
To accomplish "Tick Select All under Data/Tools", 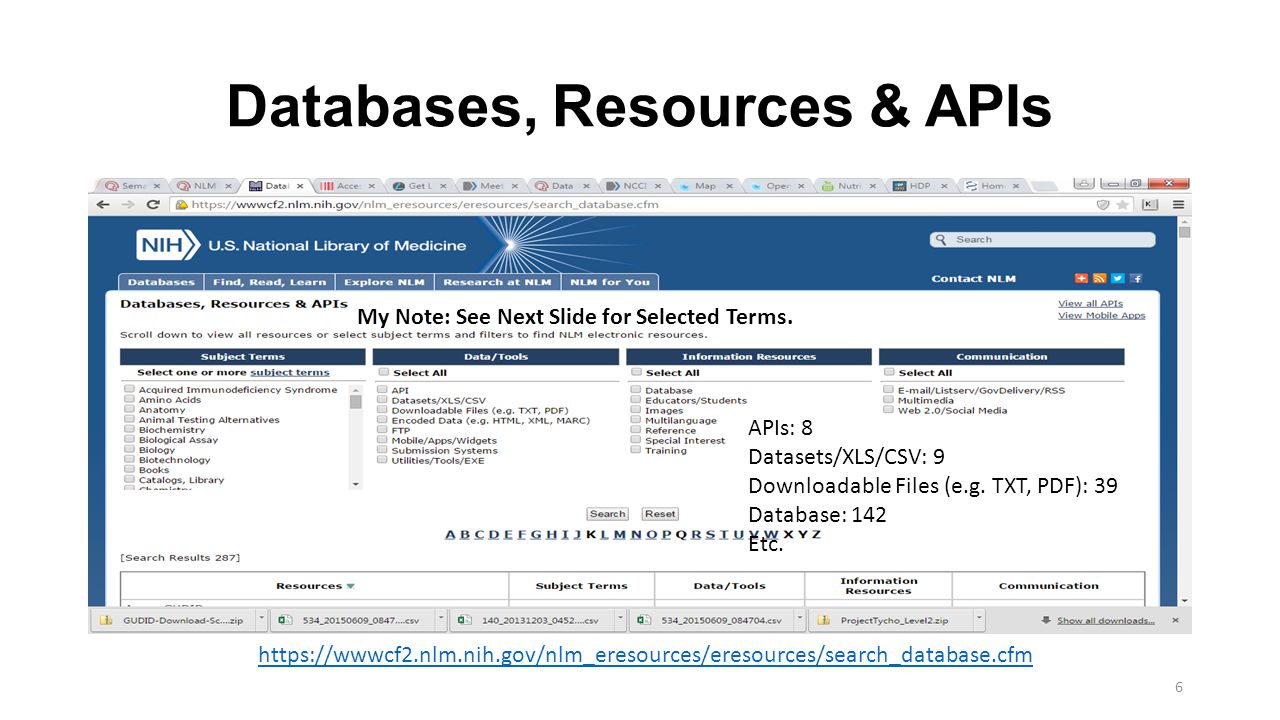I will [x=383, y=373].
